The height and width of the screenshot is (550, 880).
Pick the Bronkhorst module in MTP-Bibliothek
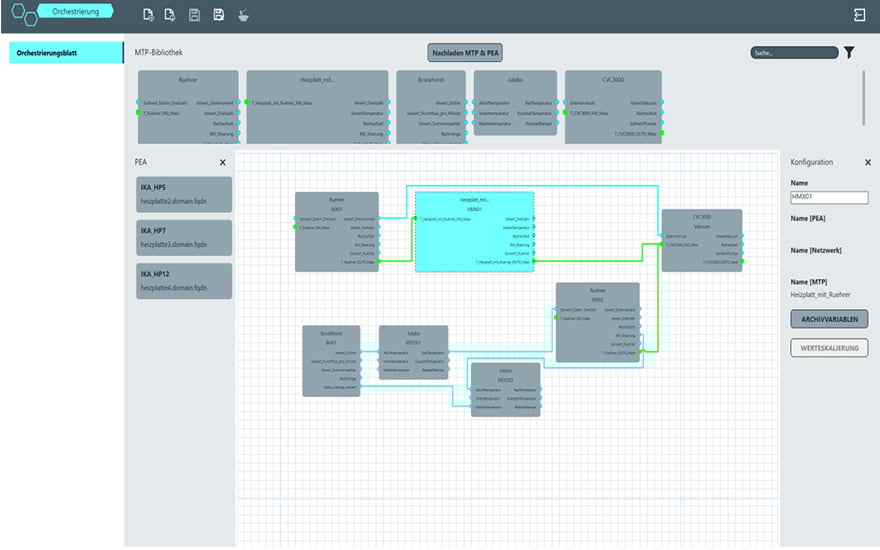tap(431, 107)
